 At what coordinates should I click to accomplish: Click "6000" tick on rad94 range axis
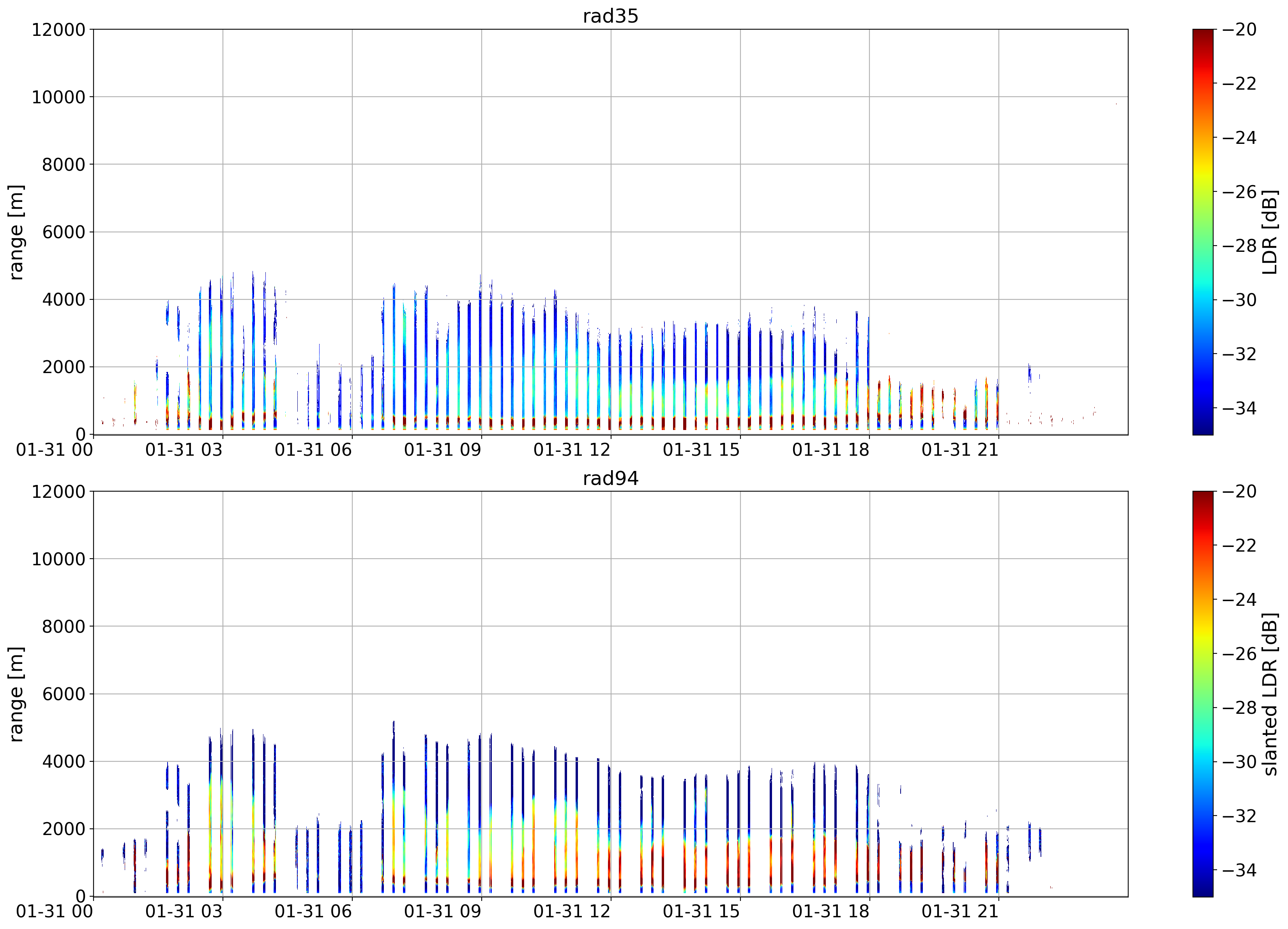point(64,694)
